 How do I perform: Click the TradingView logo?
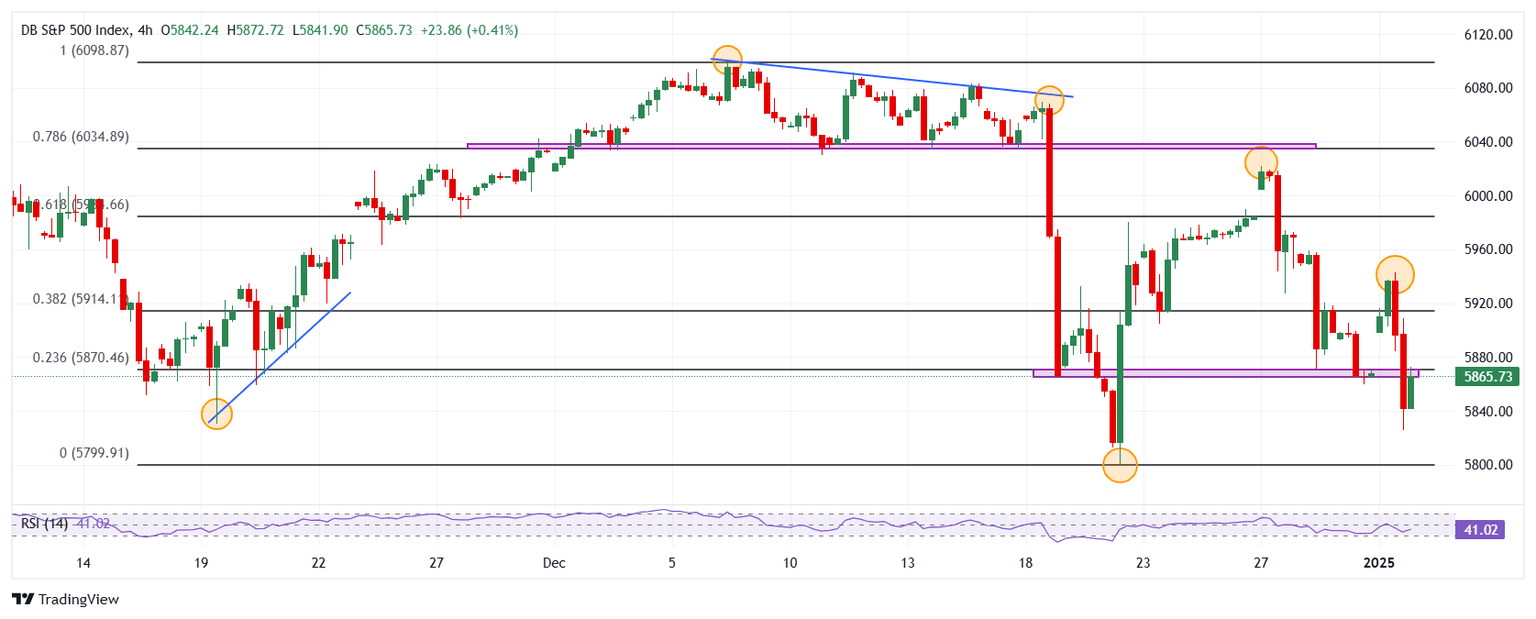[x=65, y=599]
